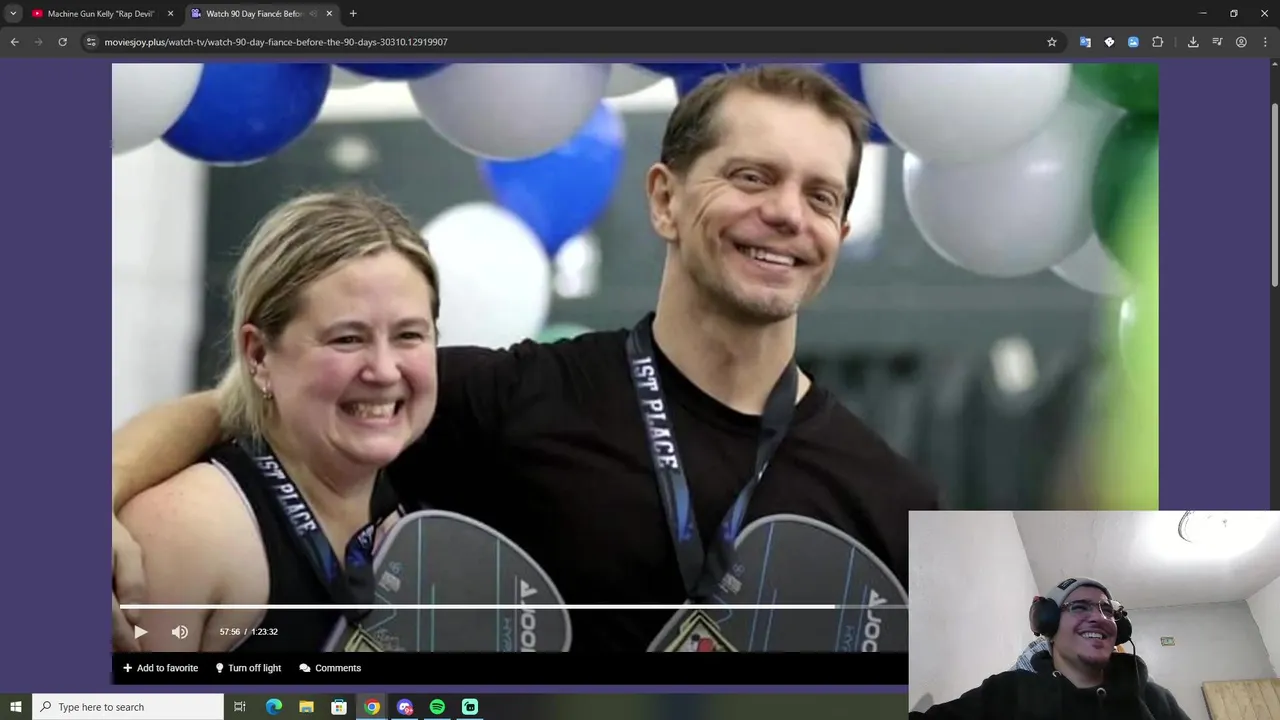This screenshot has height=720, width=1280.
Task: Open the Chrome profile avatar
Action: click(x=1241, y=42)
